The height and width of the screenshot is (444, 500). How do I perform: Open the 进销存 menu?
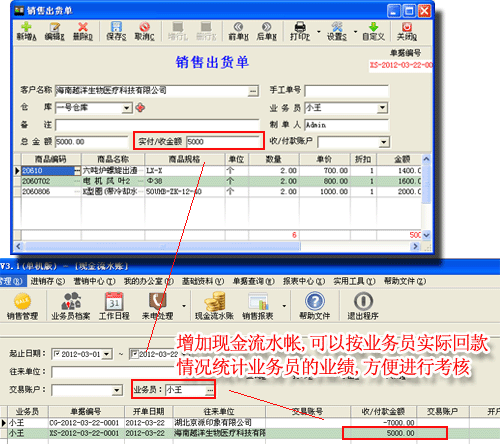pyautogui.click(x=48, y=281)
